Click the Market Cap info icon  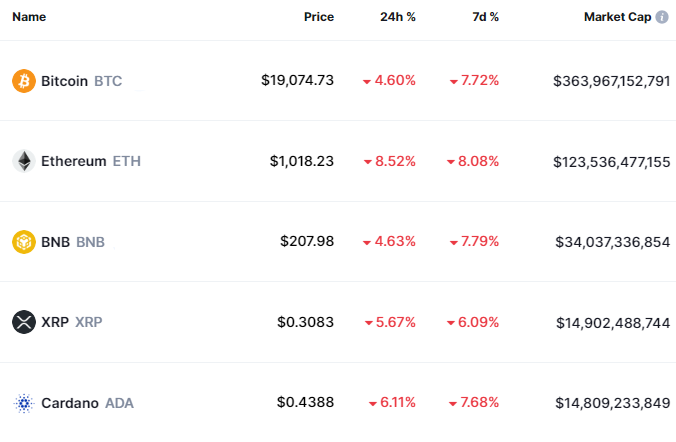pos(662,17)
